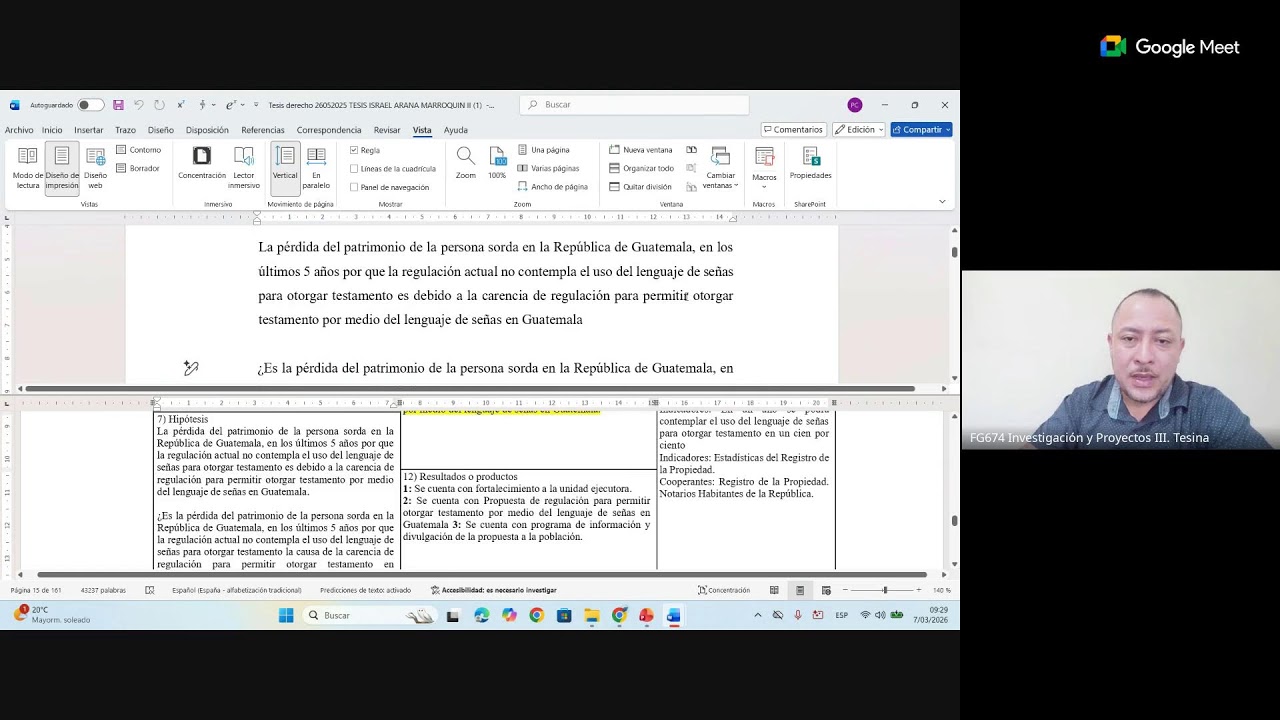Open the Correspondencia tab
Screen dimensions: 1280x720
point(329,130)
